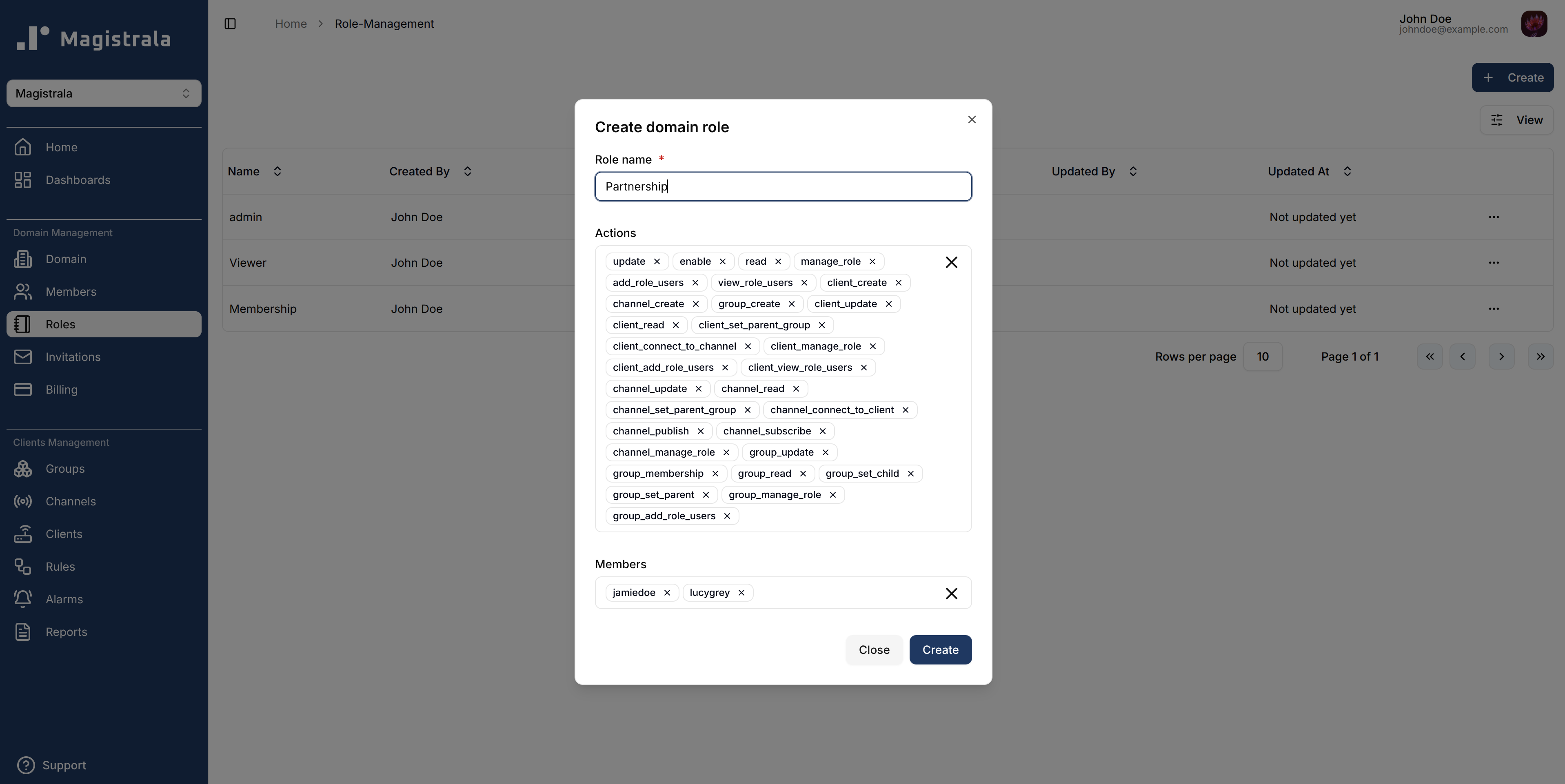
Task: Open Support from the sidebar
Action: tap(64, 764)
